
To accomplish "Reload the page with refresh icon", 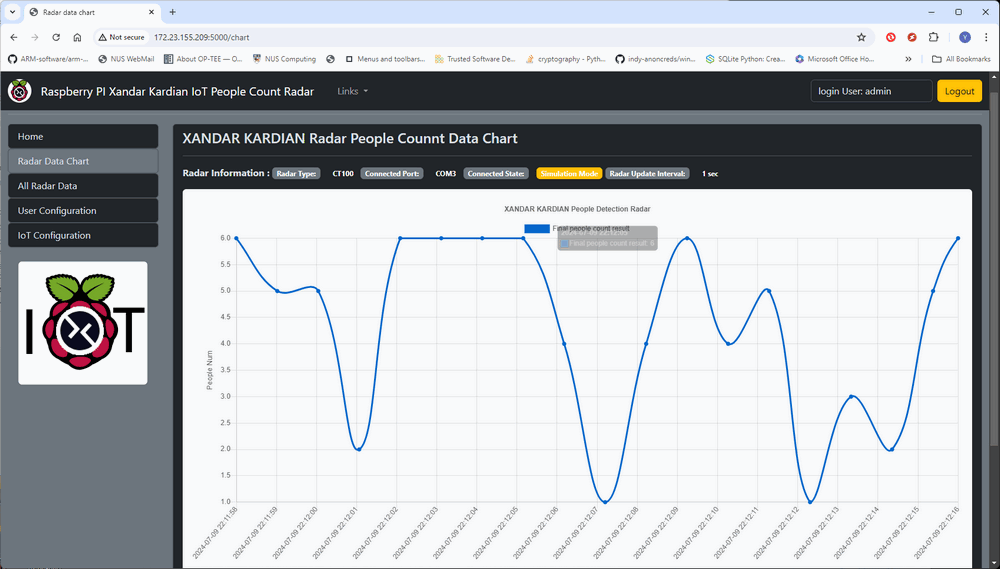I will coord(56,38).
